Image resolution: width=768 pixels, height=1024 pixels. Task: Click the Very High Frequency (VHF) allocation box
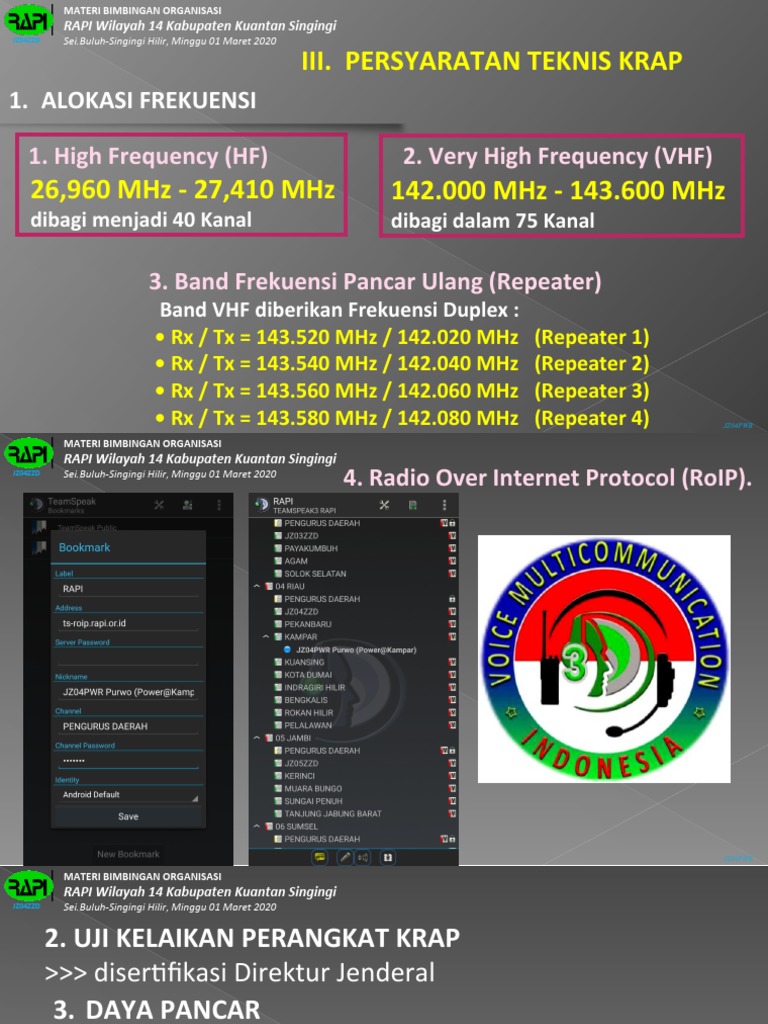[x=562, y=185]
